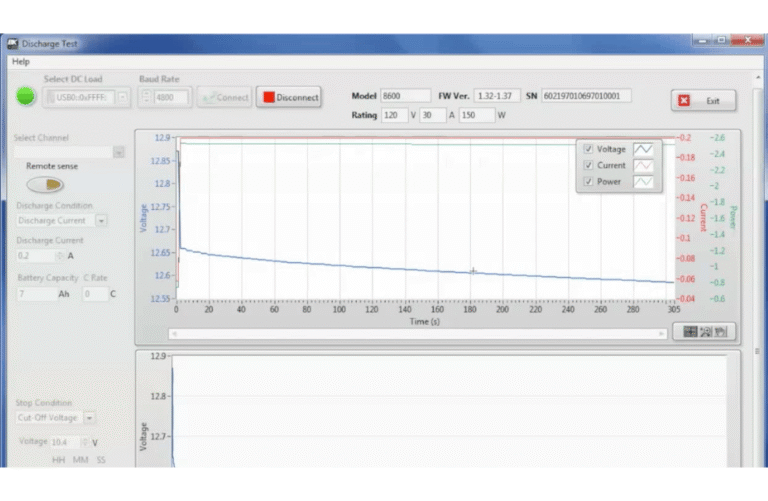Viewport: 768px width, 501px height.
Task: Click the crosshair cursor on the voltage curve
Action: (473, 271)
